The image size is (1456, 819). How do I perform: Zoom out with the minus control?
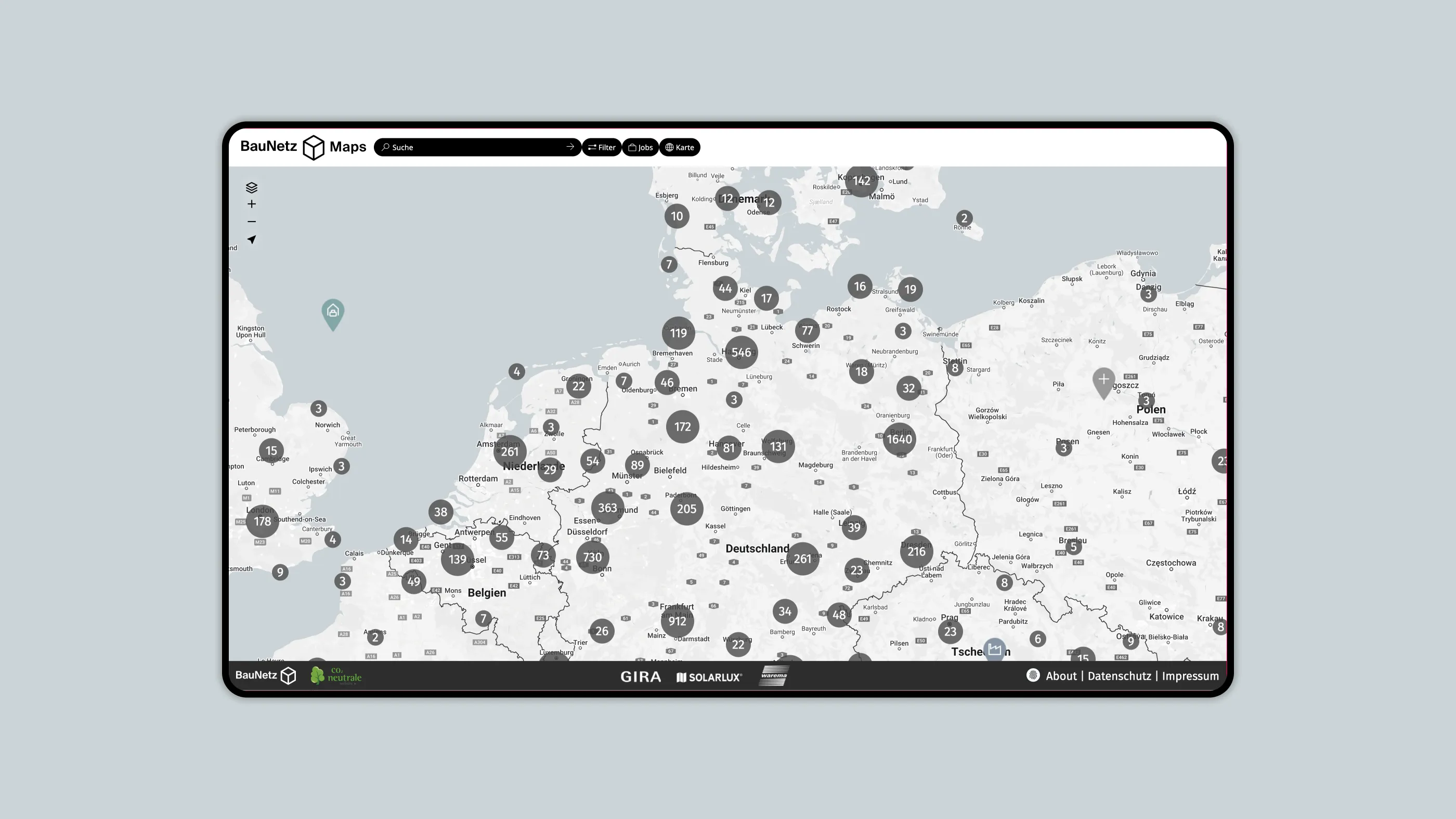[252, 222]
